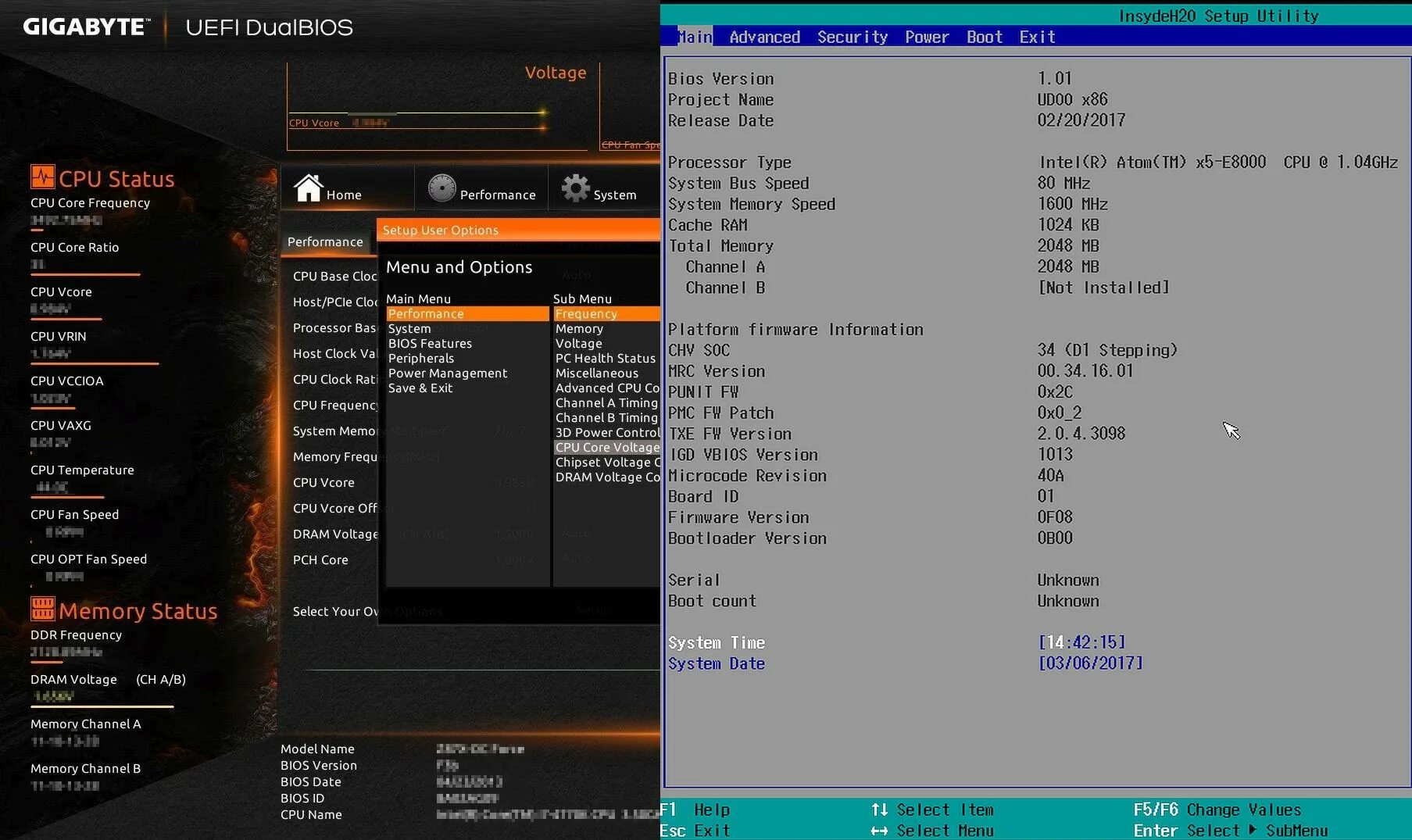Click CPU Temperature in CPU Status
This screenshot has height=840, width=1412.
coord(82,470)
